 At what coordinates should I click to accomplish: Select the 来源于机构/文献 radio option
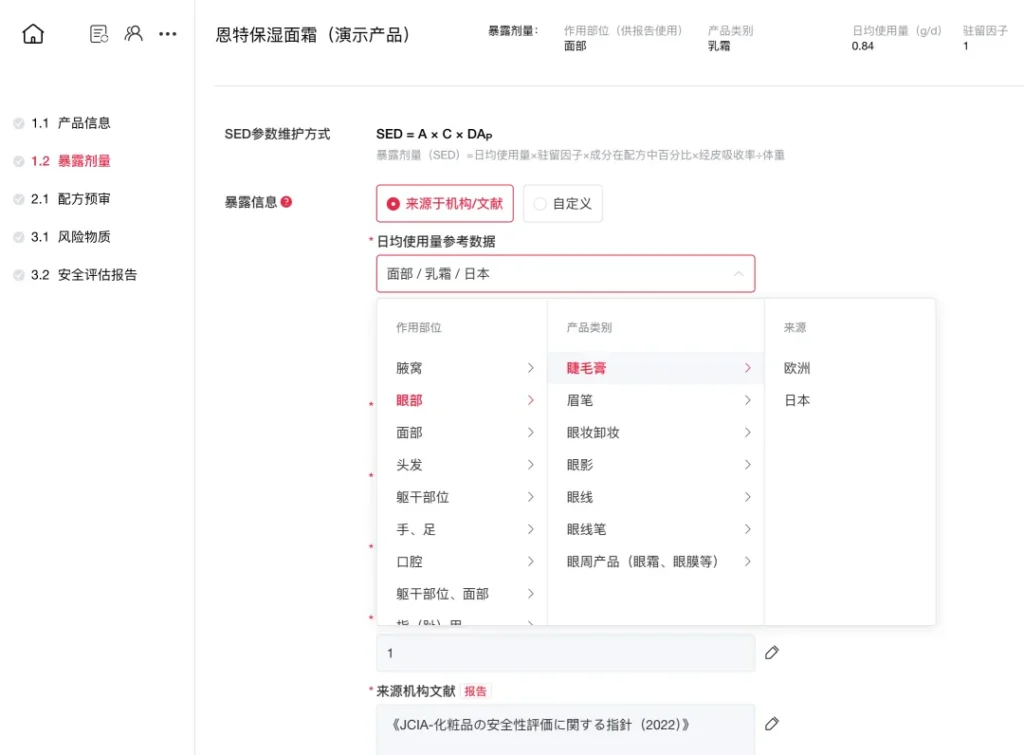(x=445, y=203)
